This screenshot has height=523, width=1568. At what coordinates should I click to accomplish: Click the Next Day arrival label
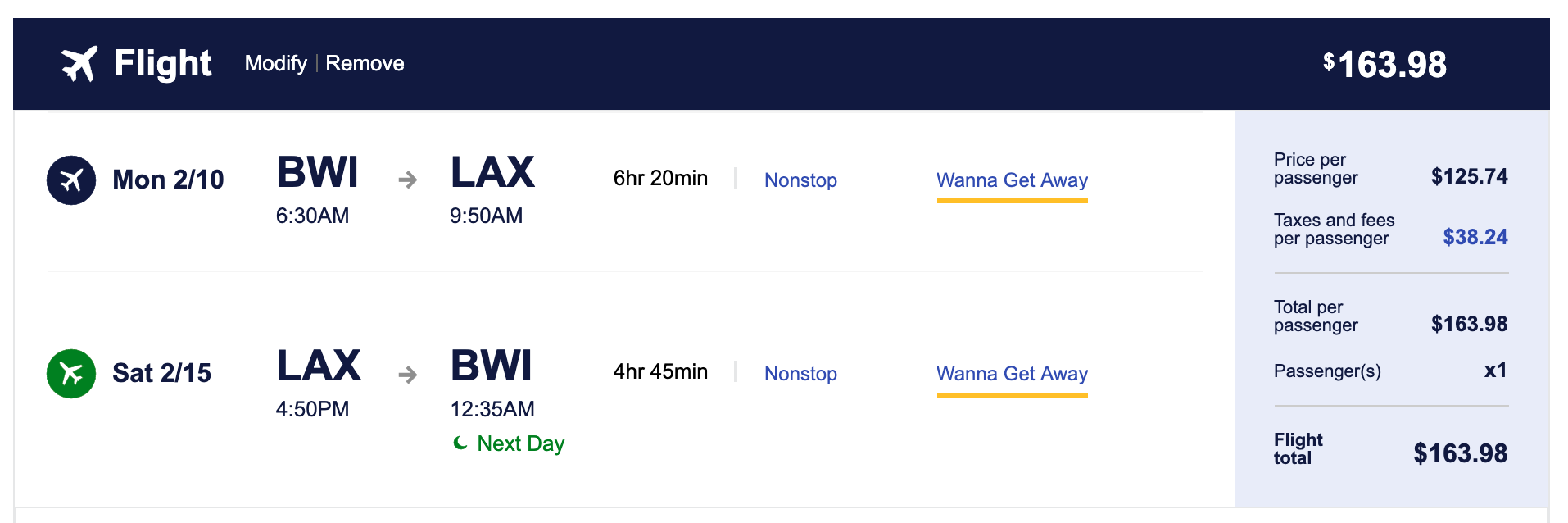[520, 443]
